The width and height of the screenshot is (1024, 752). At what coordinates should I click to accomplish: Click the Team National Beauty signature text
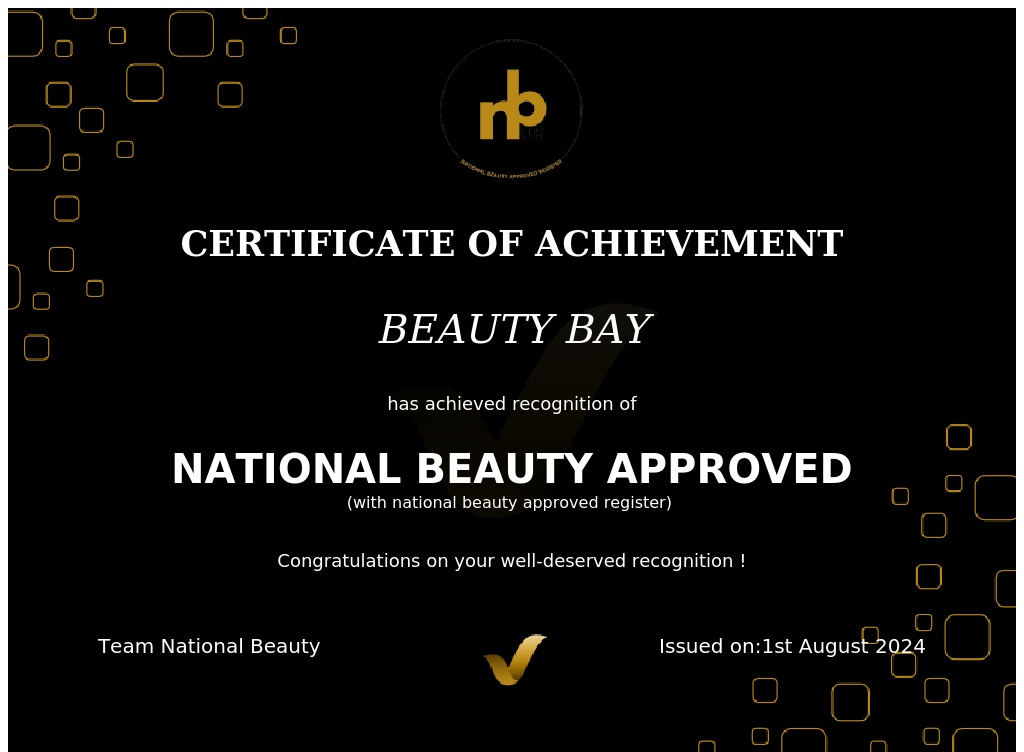tap(209, 647)
